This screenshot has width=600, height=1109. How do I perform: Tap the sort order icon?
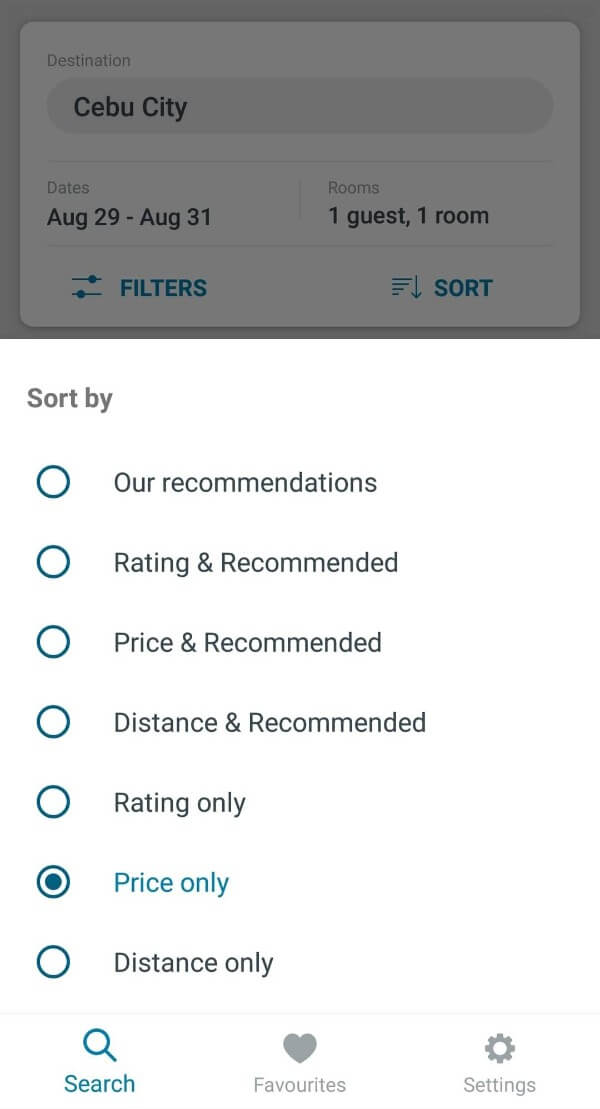(x=405, y=288)
